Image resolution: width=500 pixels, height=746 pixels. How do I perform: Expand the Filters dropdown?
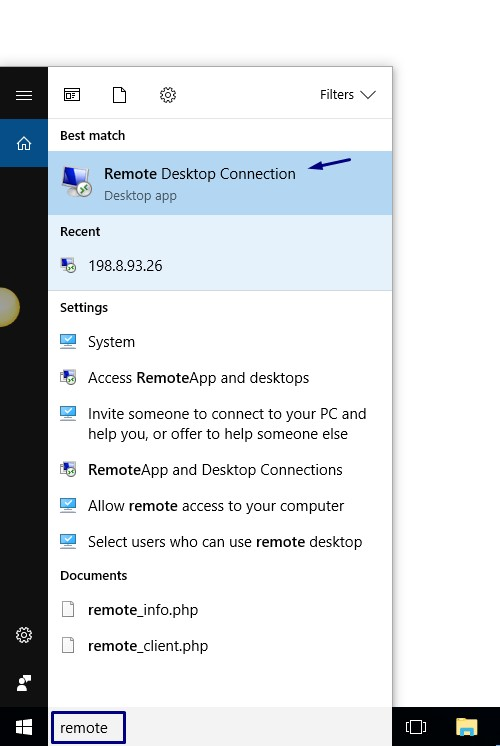[x=348, y=95]
